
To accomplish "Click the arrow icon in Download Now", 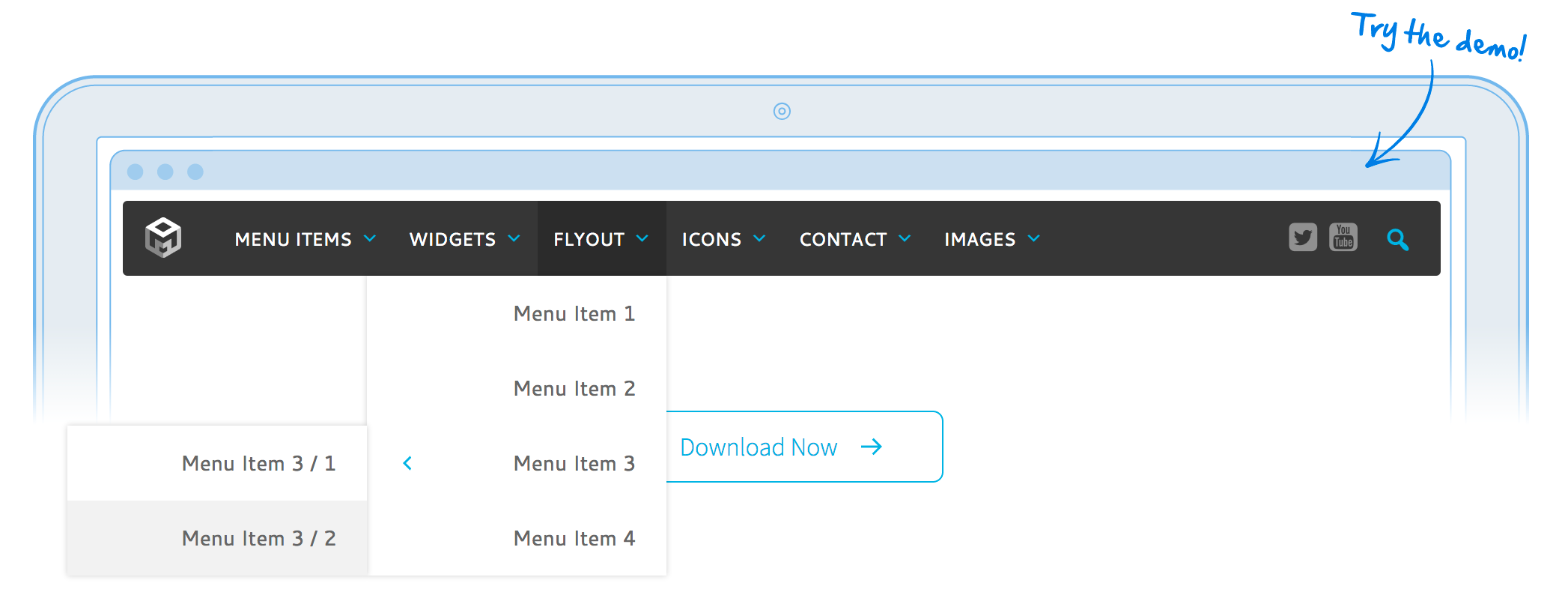I will 872,447.
